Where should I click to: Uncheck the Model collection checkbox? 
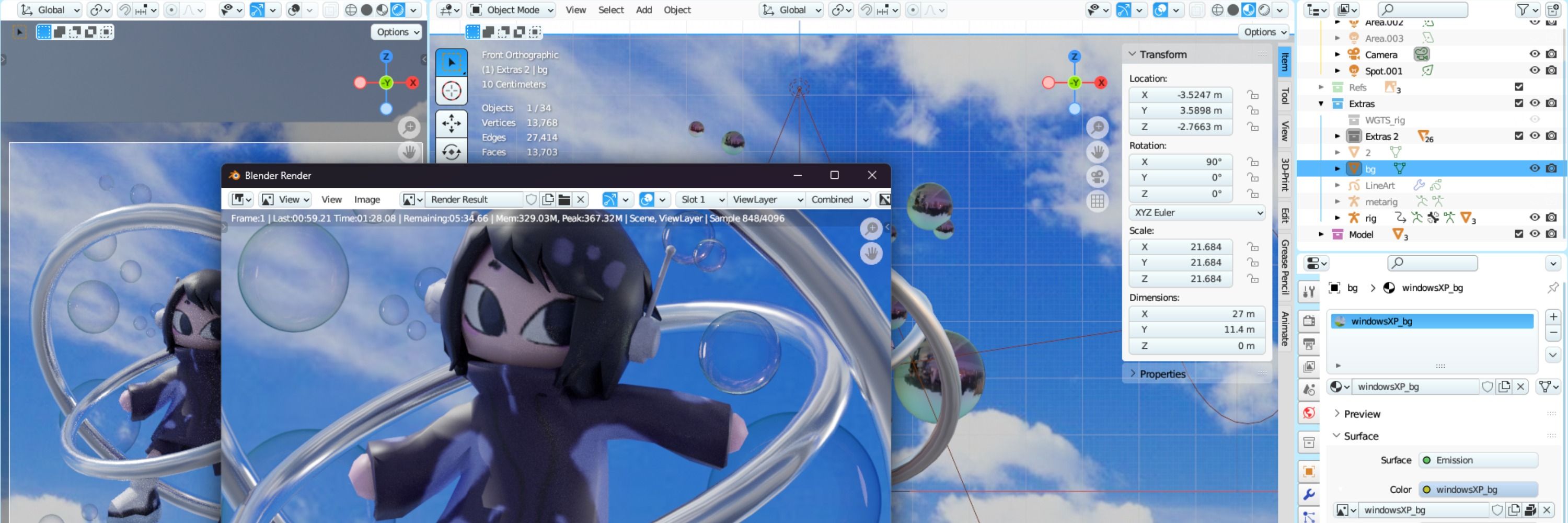coord(1519,234)
